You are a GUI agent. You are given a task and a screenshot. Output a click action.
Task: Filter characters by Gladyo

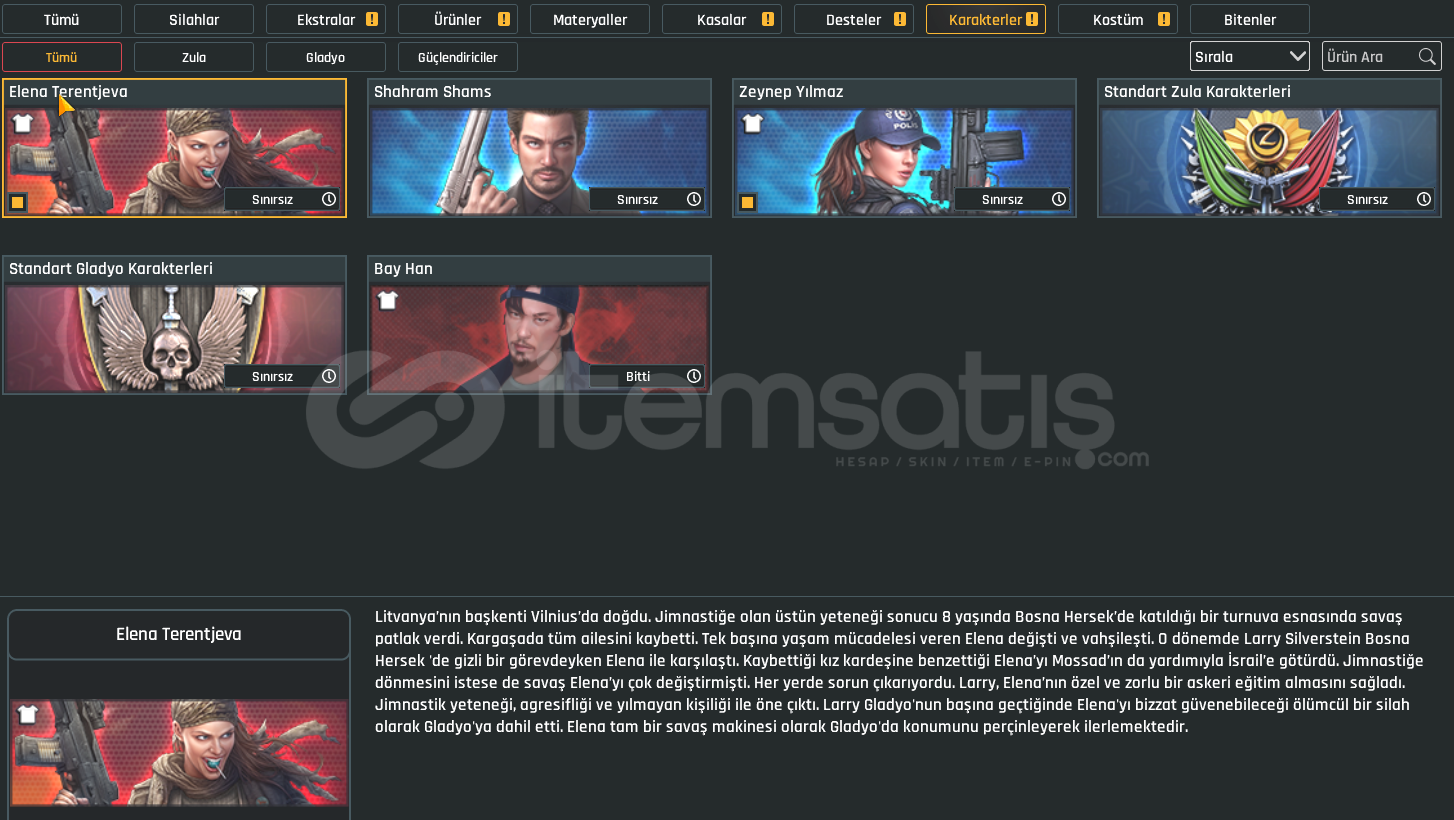tap(326, 57)
